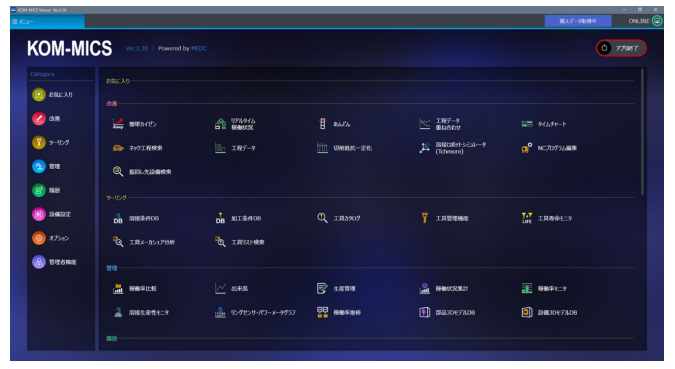Select 管理者機能 admin category in sidebar
The height and width of the screenshot is (369, 675).
point(54,262)
